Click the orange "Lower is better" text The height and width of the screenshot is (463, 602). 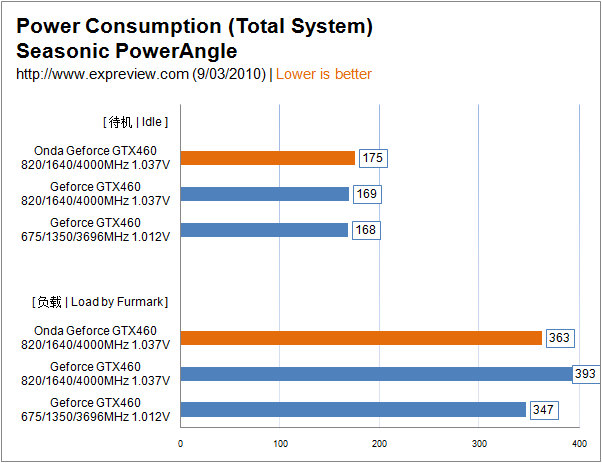pos(324,74)
